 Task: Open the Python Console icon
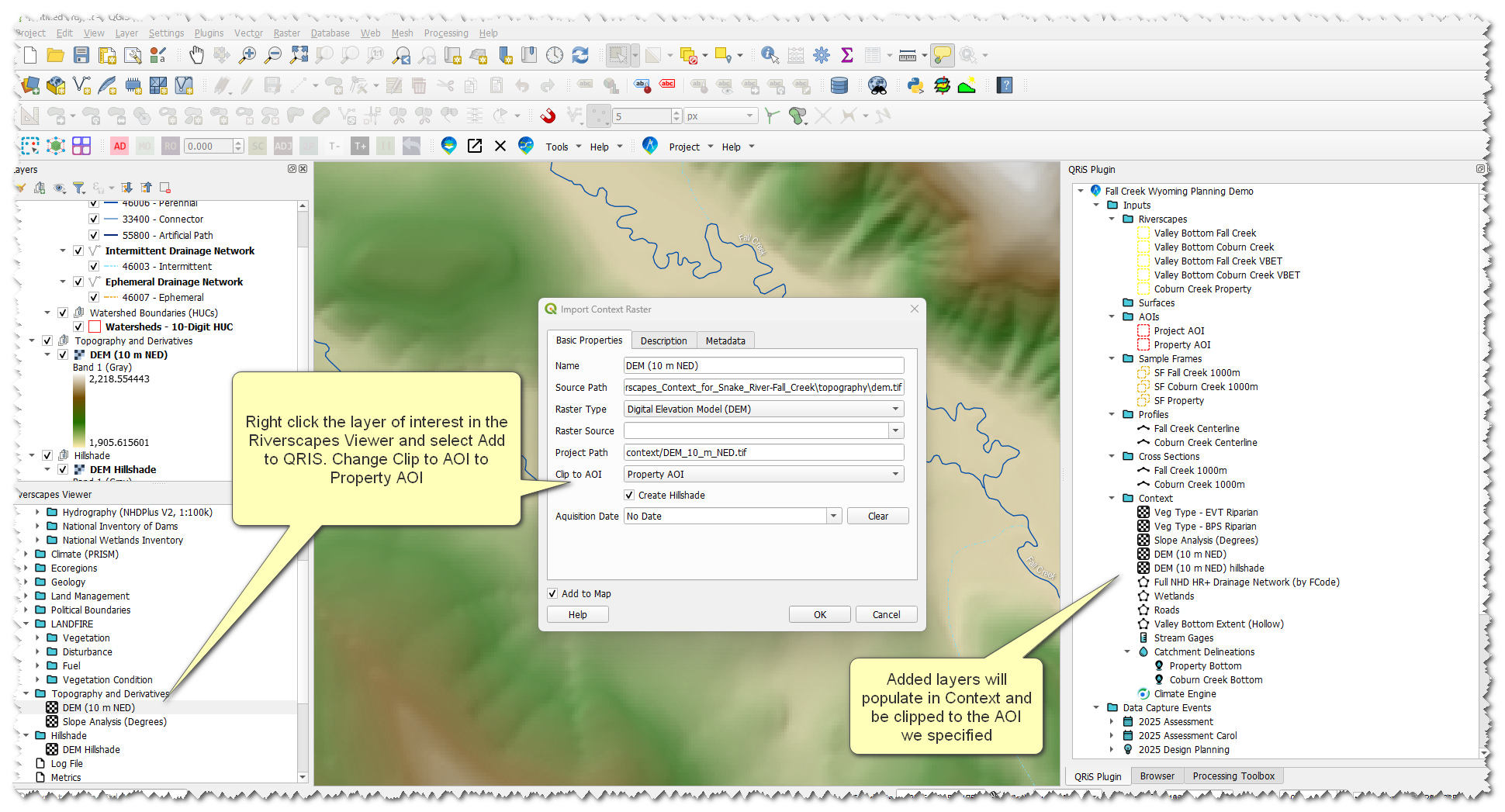click(x=916, y=85)
